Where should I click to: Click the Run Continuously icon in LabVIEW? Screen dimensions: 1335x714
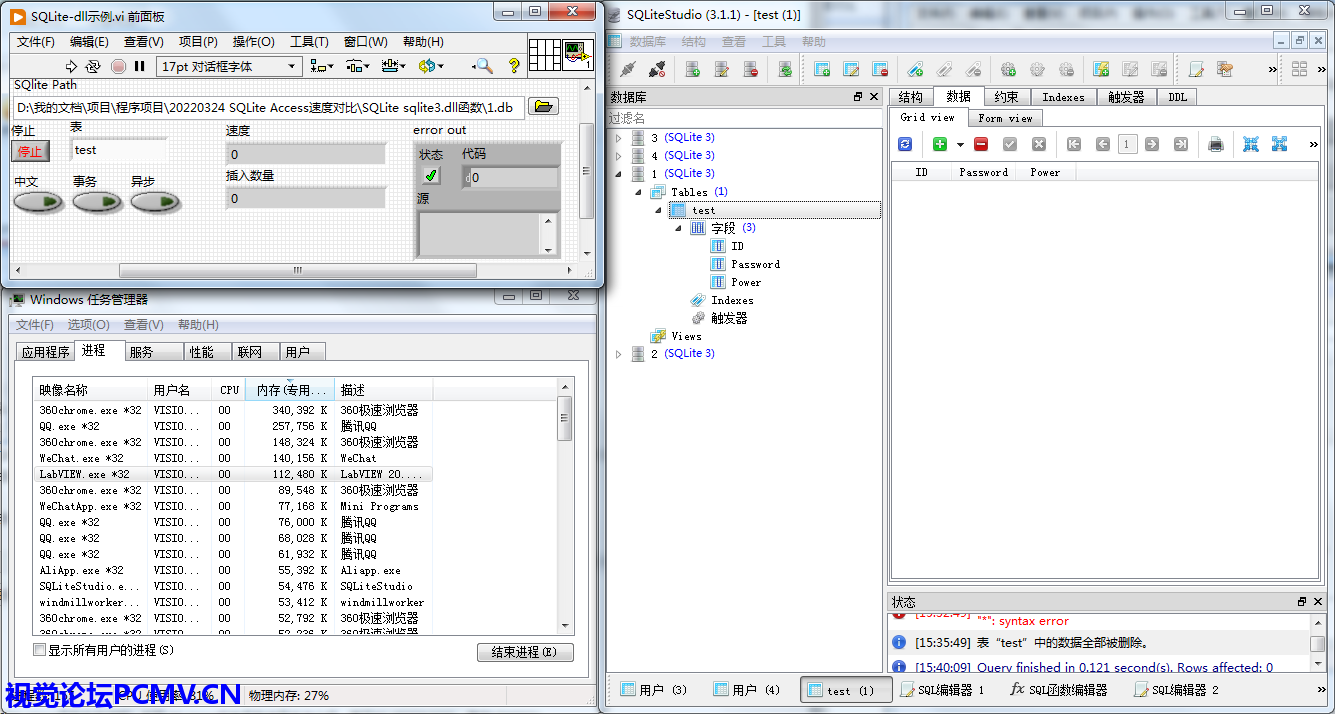coord(93,66)
